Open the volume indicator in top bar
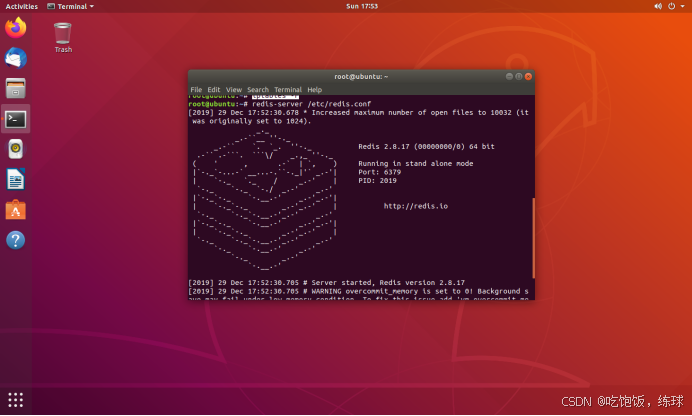 tap(658, 6)
